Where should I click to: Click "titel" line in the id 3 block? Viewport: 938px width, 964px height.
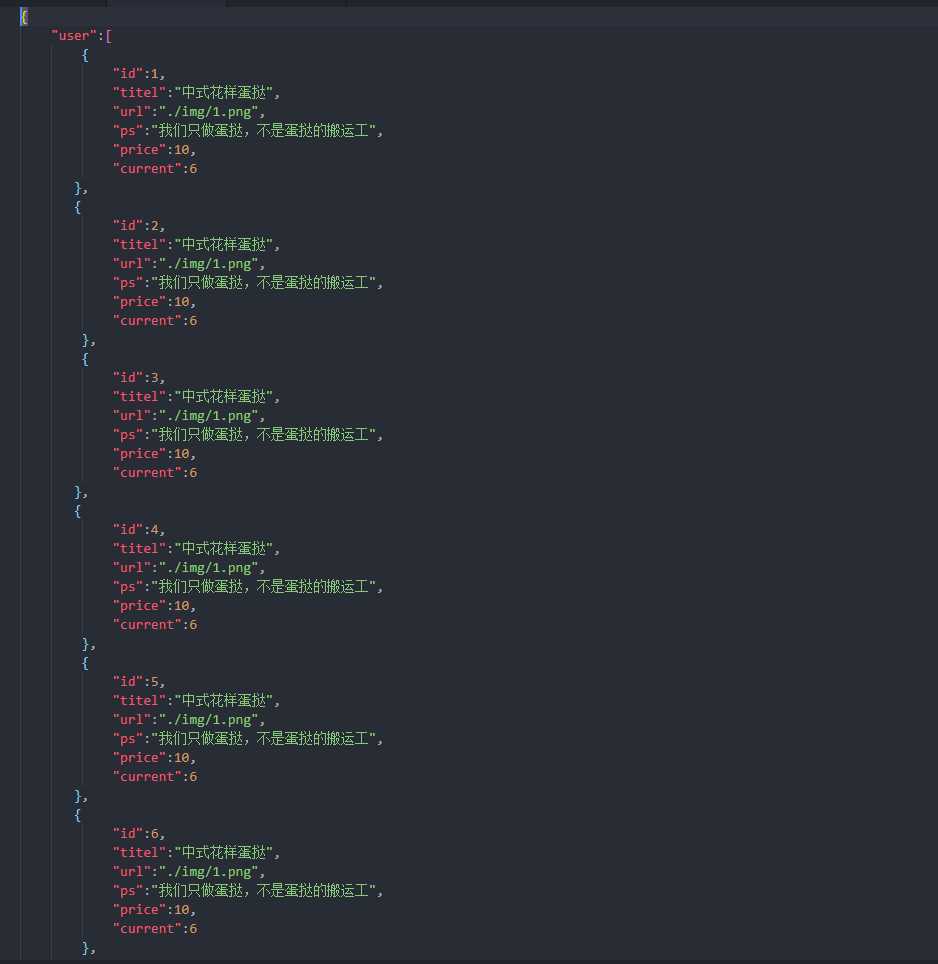[196, 397]
